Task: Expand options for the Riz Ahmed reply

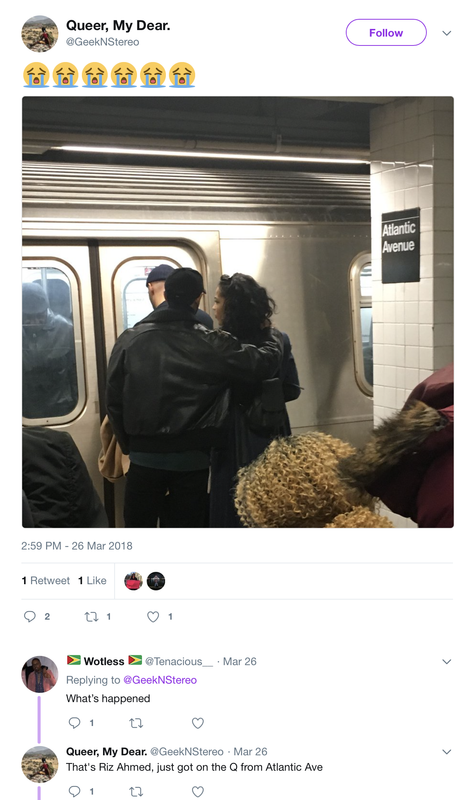Action: (x=447, y=752)
